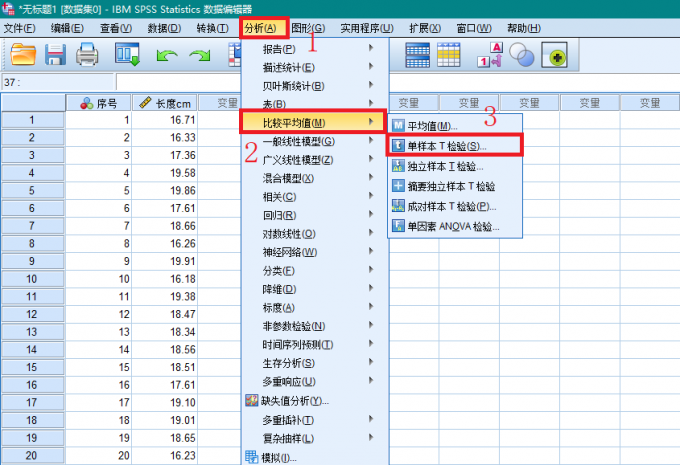Click the Redo green arrow icon
680x465 pixels.
[x=199, y=56]
